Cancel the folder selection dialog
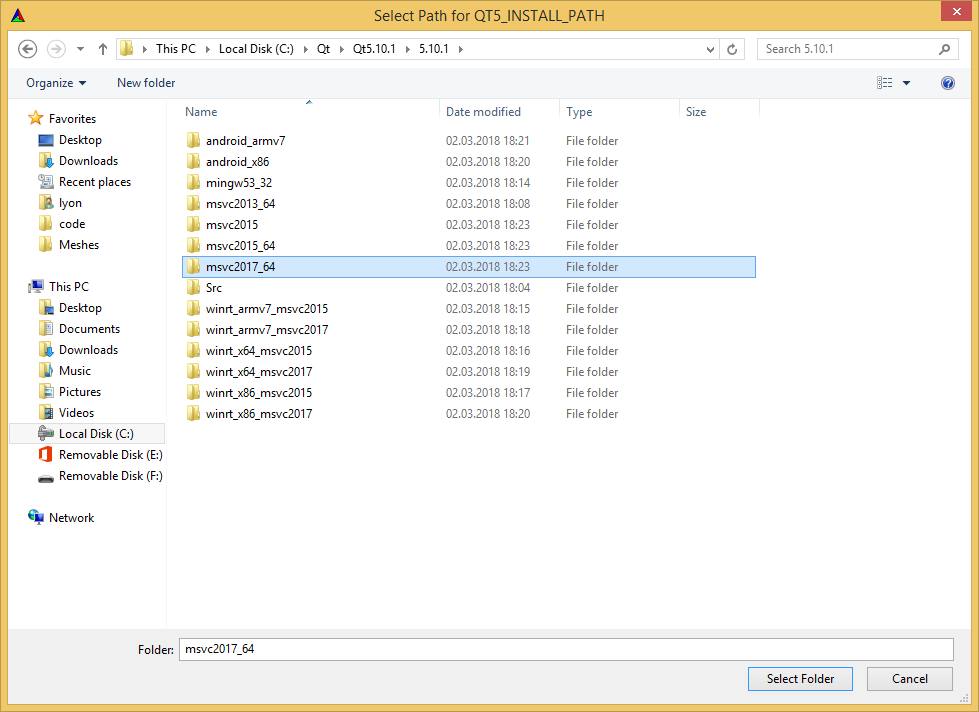The height and width of the screenshot is (712, 979). [908, 678]
